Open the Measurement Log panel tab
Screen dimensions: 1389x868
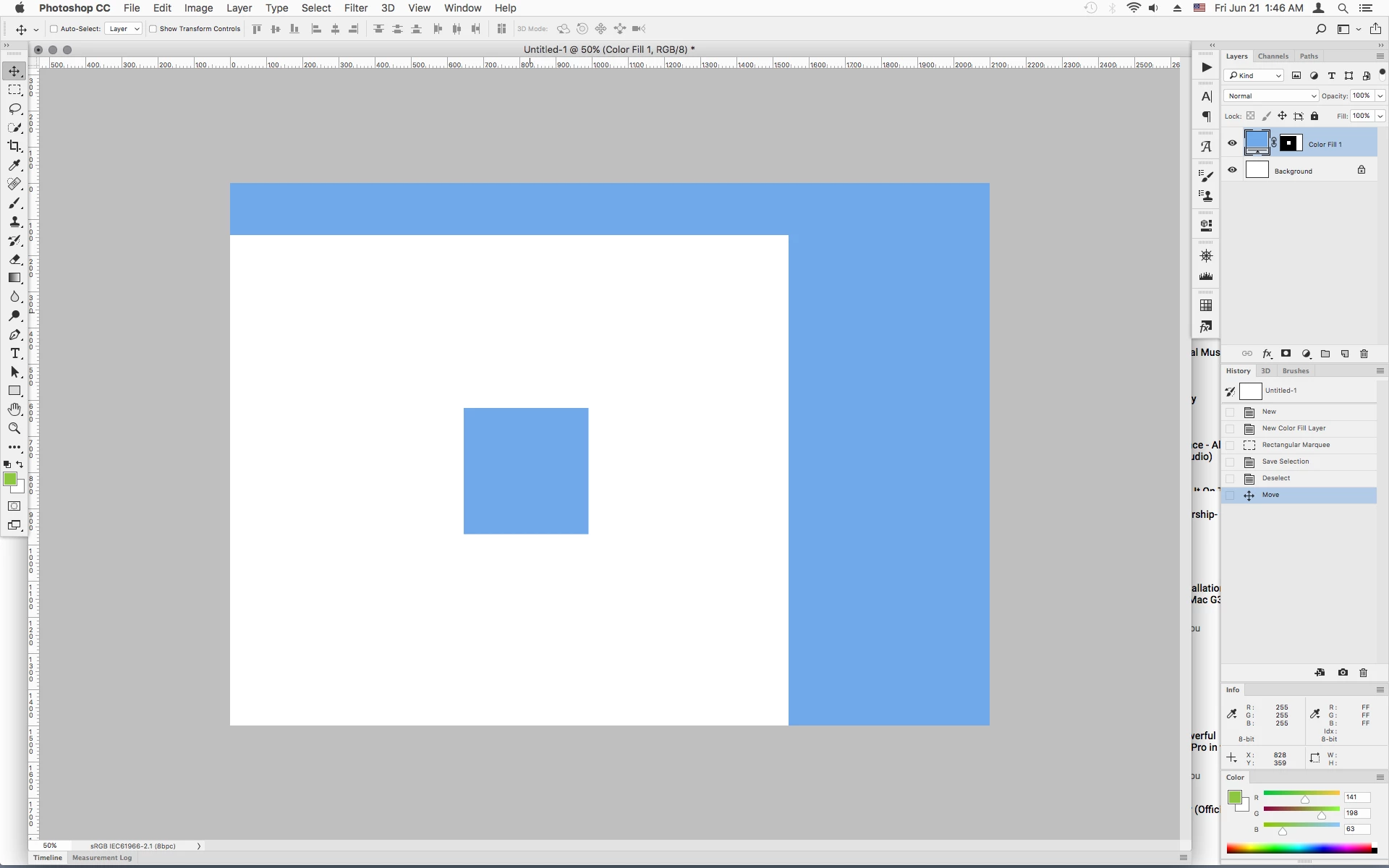102,858
